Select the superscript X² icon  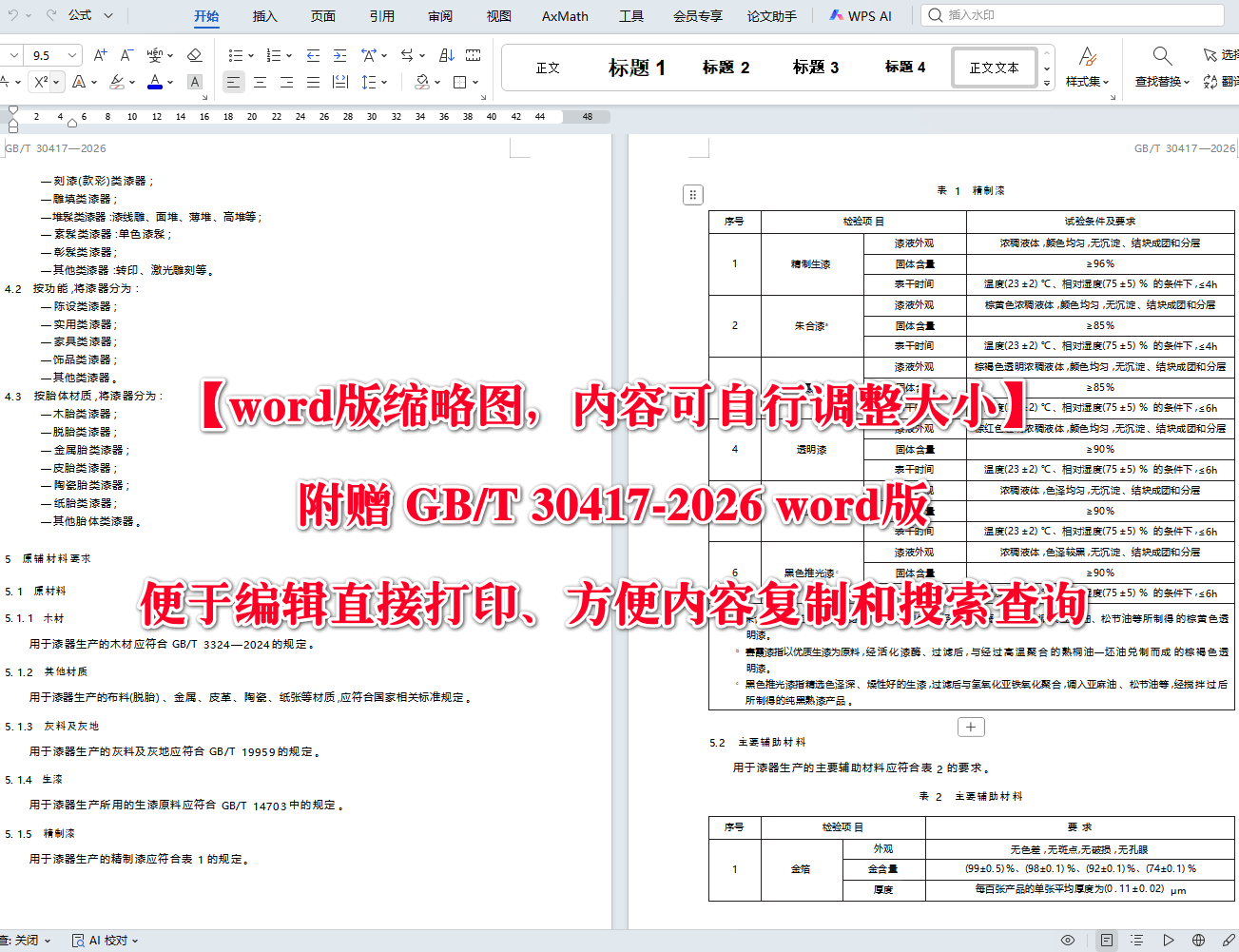(40, 82)
